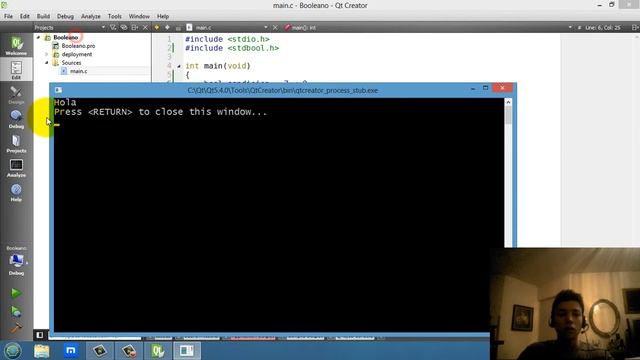The height and width of the screenshot is (360, 640).
Task: Close the main.c document
Action: (275, 27)
